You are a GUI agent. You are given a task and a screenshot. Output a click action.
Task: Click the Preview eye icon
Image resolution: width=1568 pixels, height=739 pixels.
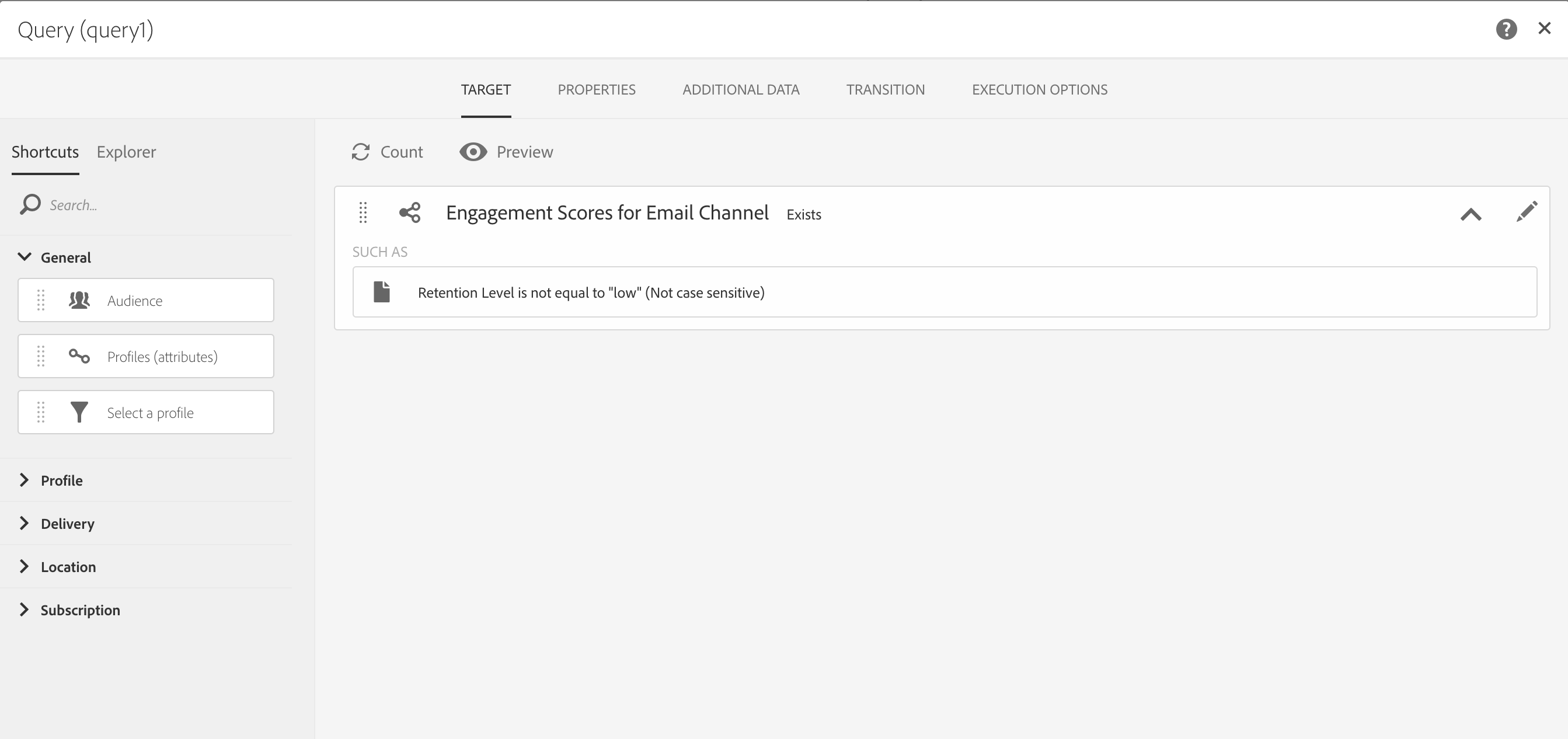(x=473, y=152)
